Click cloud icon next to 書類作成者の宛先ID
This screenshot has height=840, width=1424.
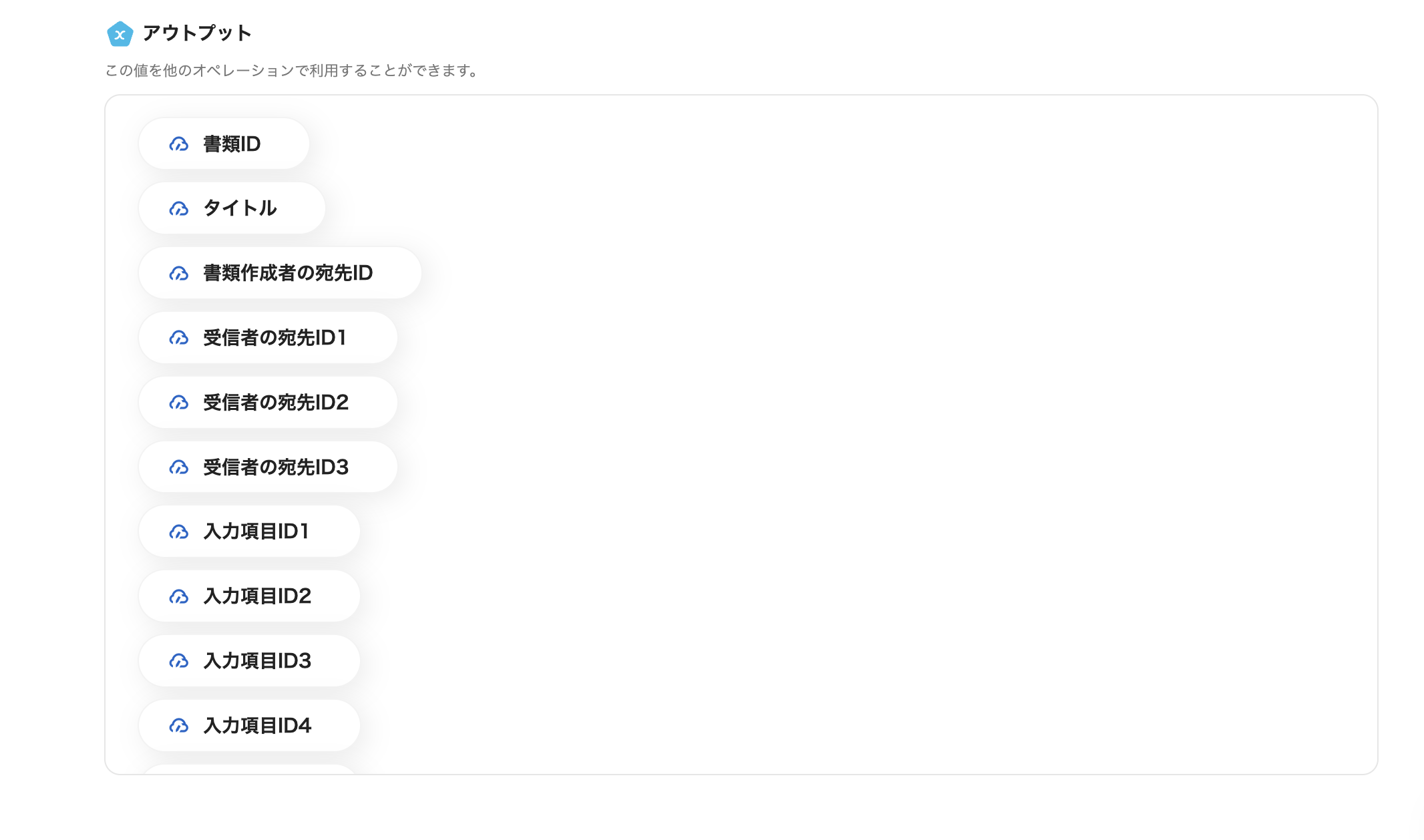tap(179, 274)
